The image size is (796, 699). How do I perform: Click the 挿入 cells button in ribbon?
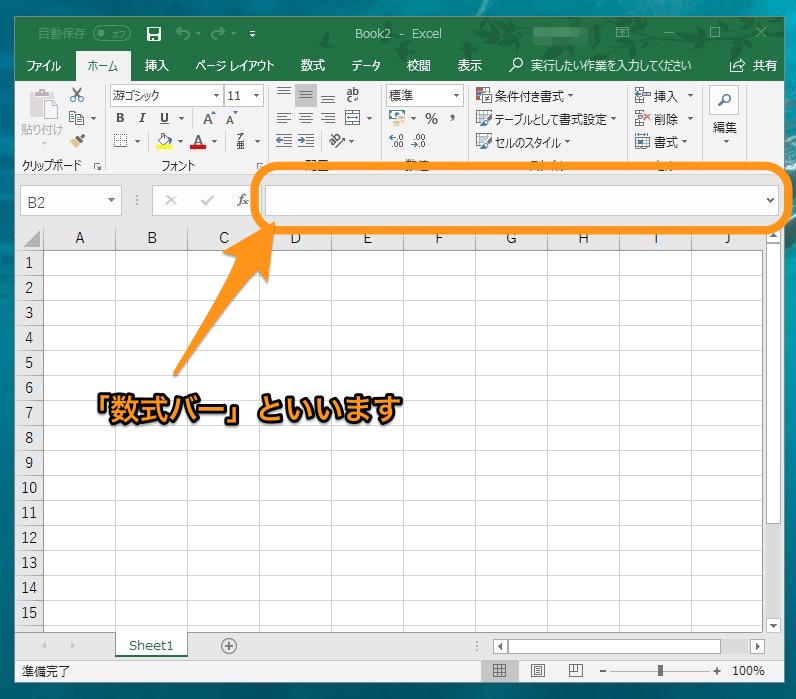pyautogui.click(x=664, y=95)
